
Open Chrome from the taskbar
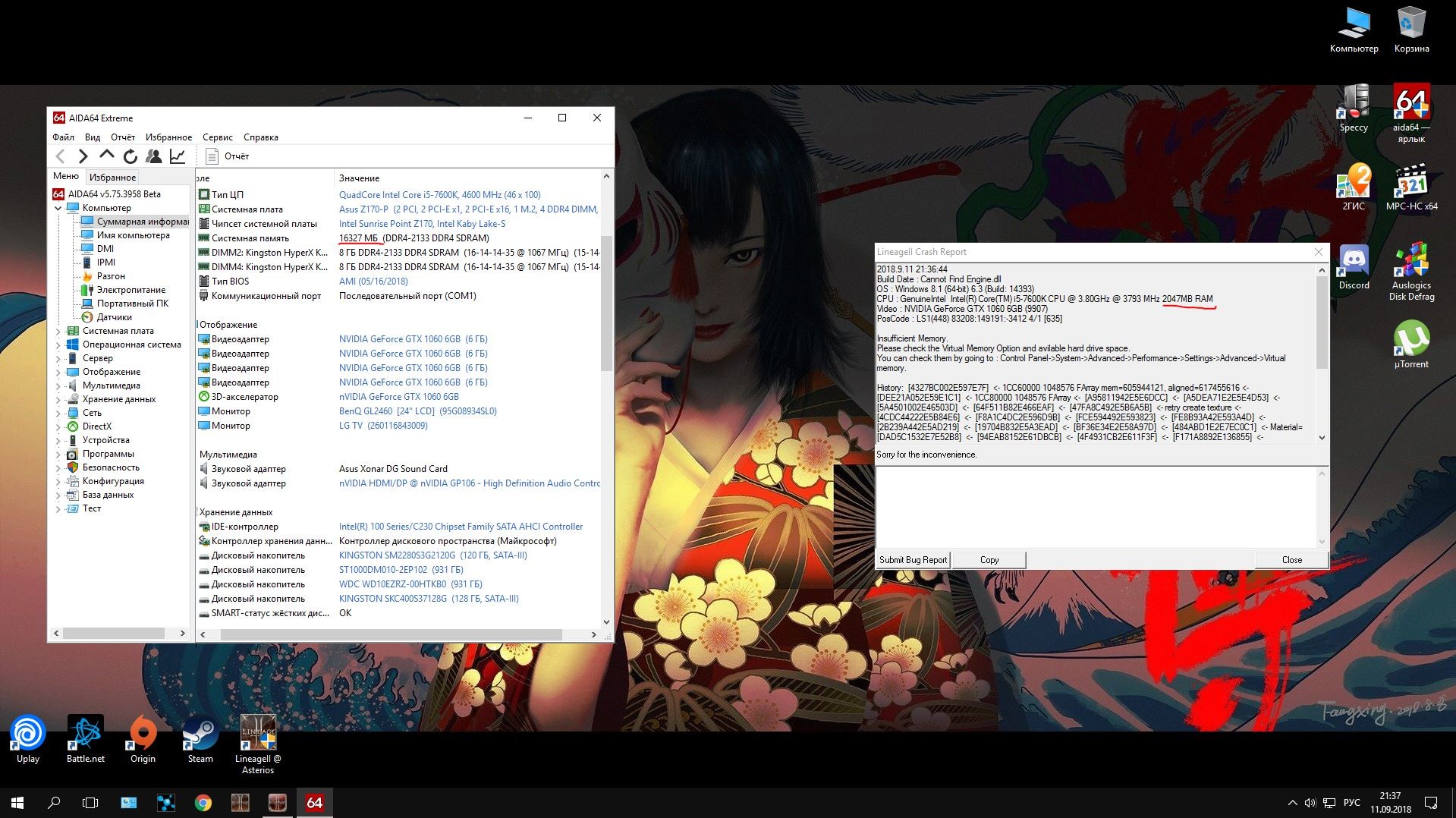tap(203, 803)
